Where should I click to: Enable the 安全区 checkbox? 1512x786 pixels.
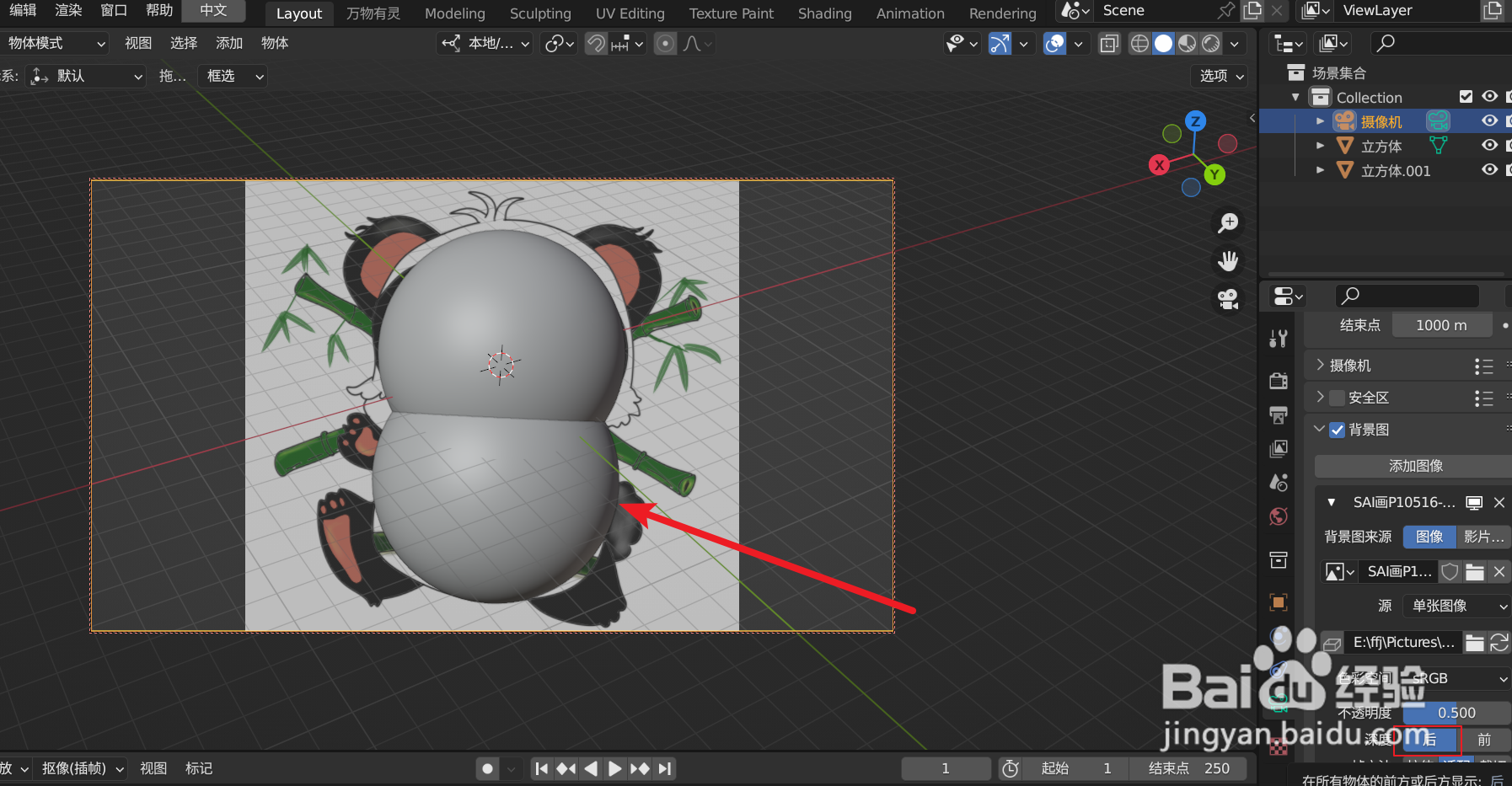point(1338,398)
